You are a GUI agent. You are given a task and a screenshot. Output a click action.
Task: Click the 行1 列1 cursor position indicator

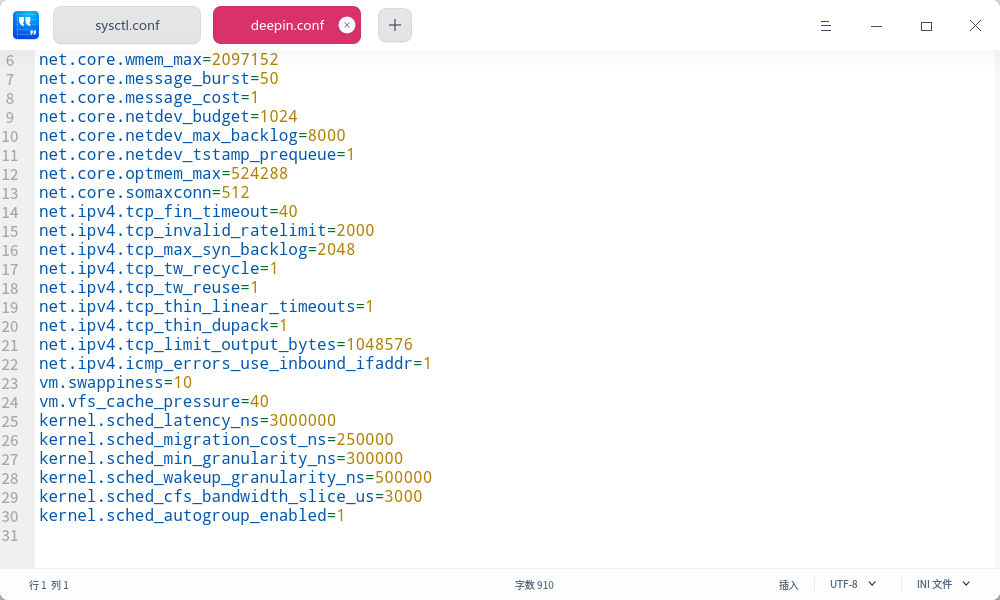pyautogui.click(x=48, y=584)
